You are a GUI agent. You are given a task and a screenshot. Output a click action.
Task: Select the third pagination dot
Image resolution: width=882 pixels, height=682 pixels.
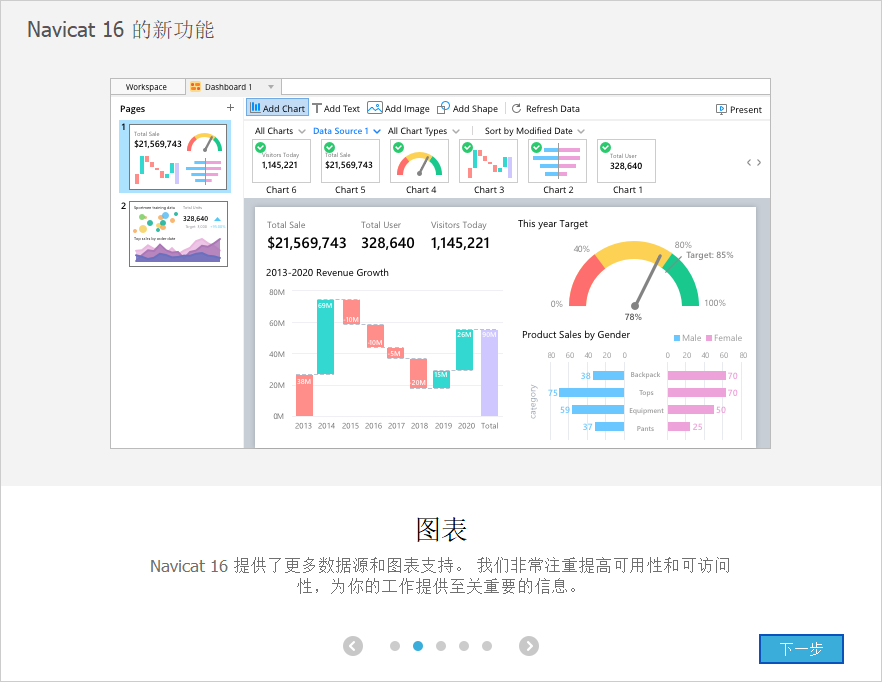click(x=441, y=646)
